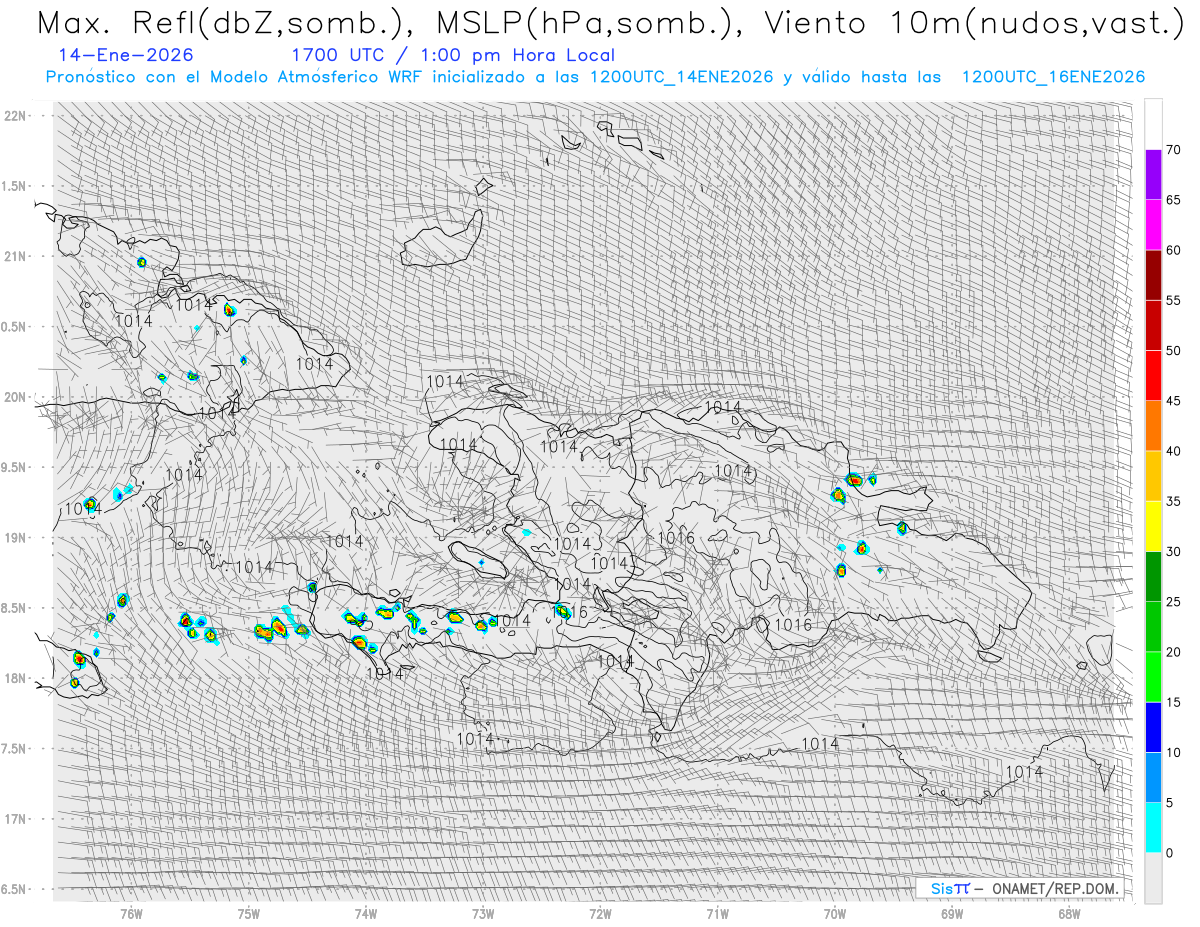Click the '75W' longitude label
The image size is (1200, 927).
[249, 913]
